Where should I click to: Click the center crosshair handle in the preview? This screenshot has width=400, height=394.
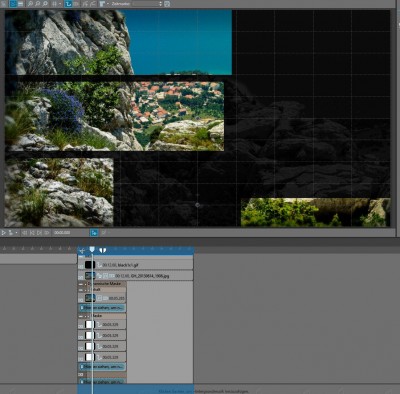pos(197,205)
